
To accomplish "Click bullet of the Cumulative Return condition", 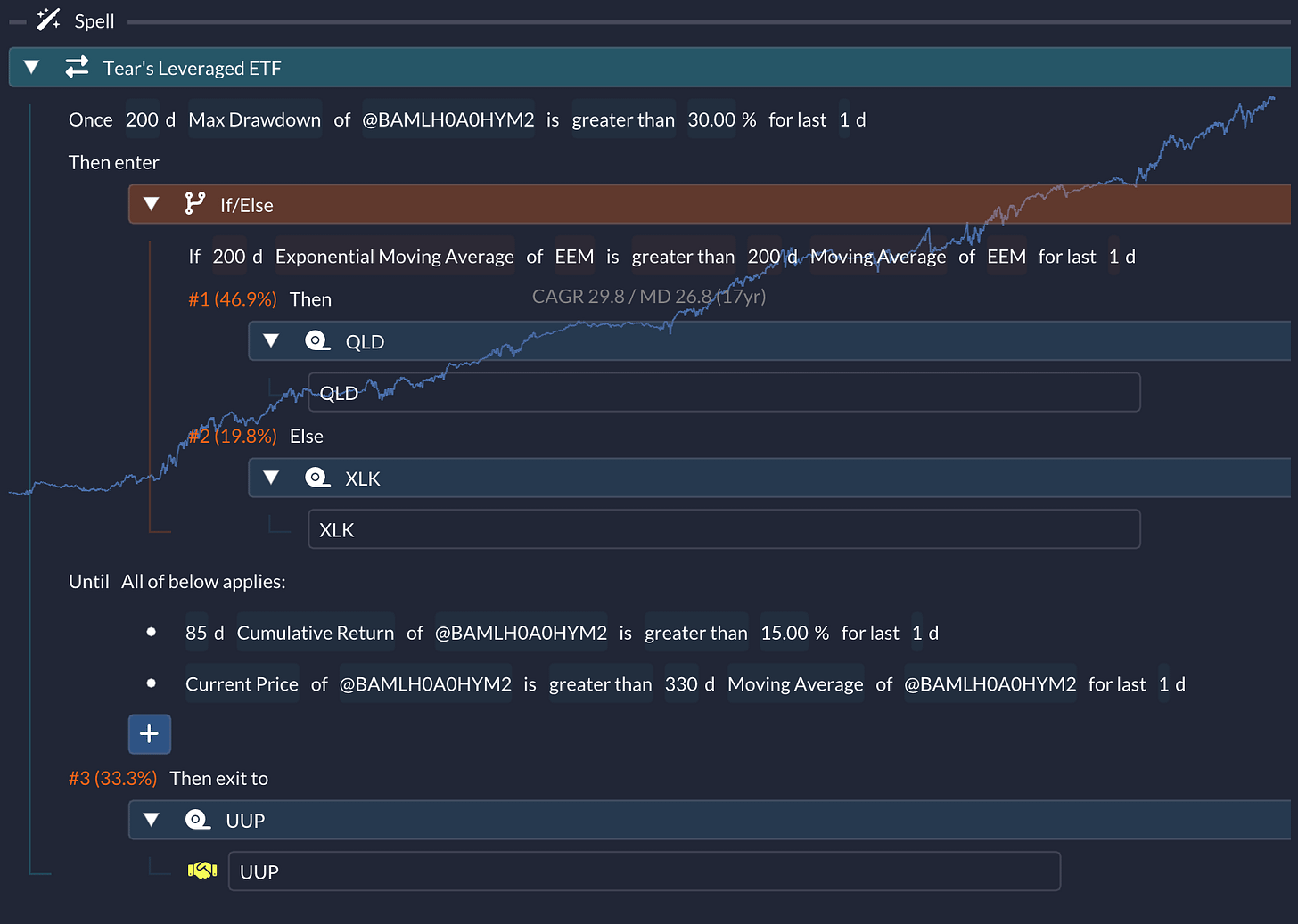I will pos(152,632).
